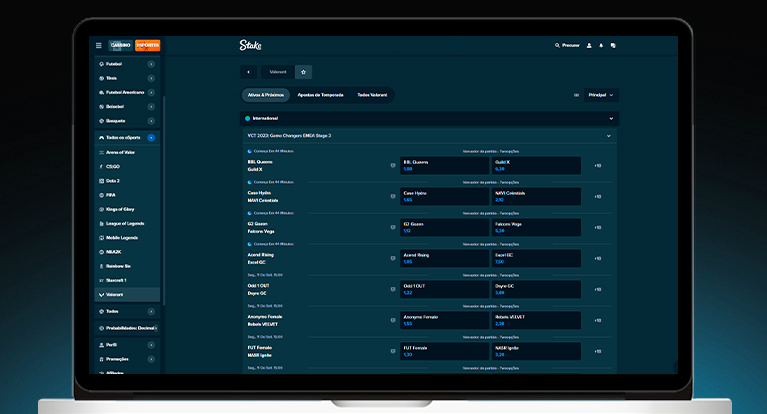Open stats icon for BBL Queens match

(393, 165)
